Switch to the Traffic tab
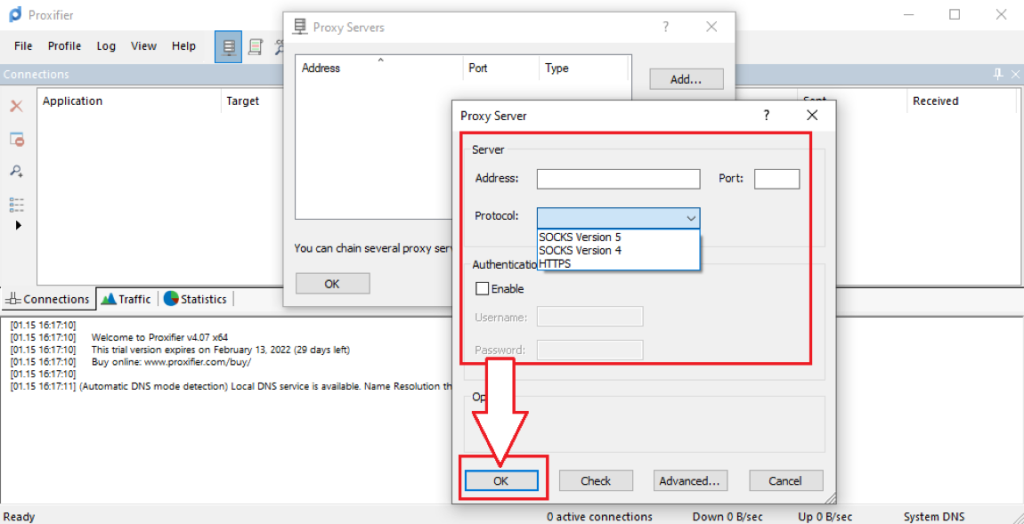The height and width of the screenshot is (524, 1024). click(x=126, y=299)
